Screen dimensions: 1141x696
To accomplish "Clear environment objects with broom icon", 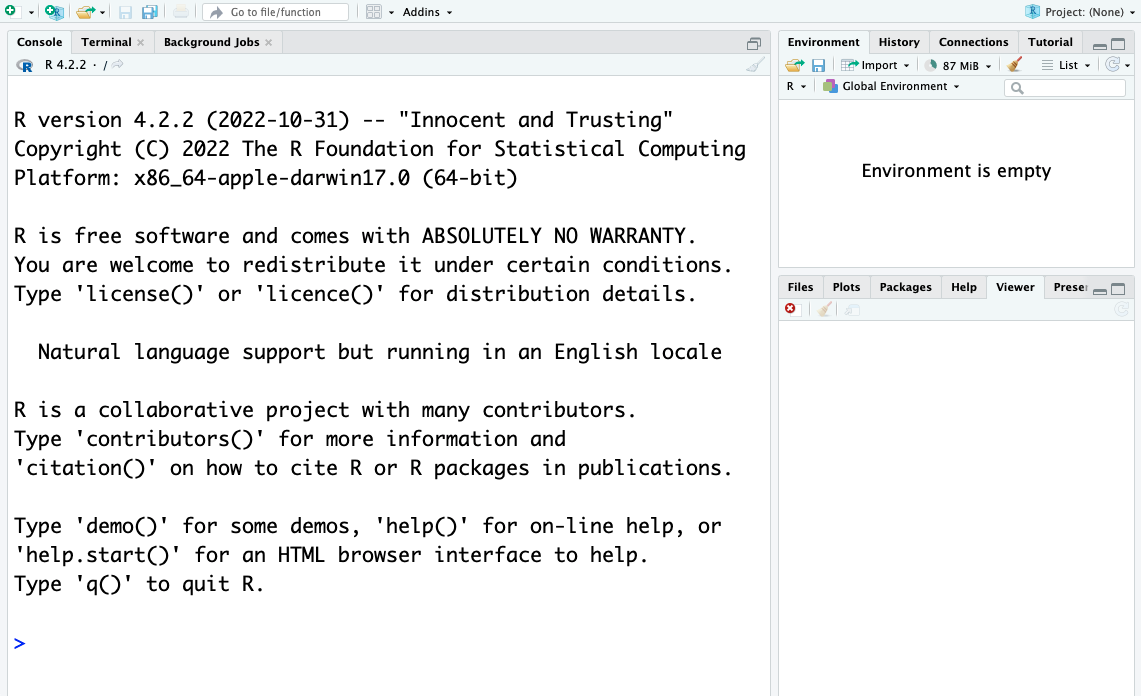I will pos(1015,65).
